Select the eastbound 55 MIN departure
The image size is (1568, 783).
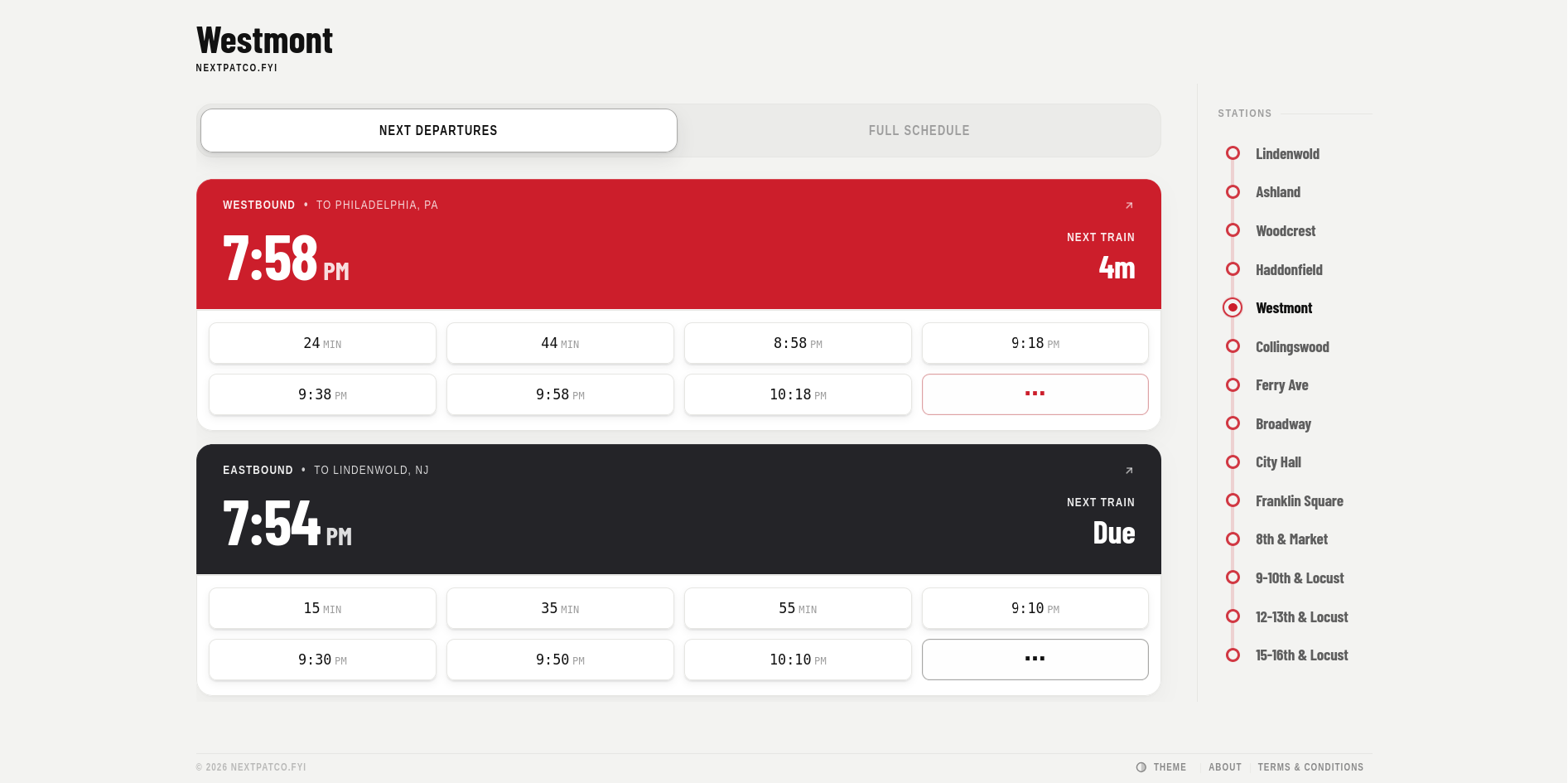click(798, 608)
